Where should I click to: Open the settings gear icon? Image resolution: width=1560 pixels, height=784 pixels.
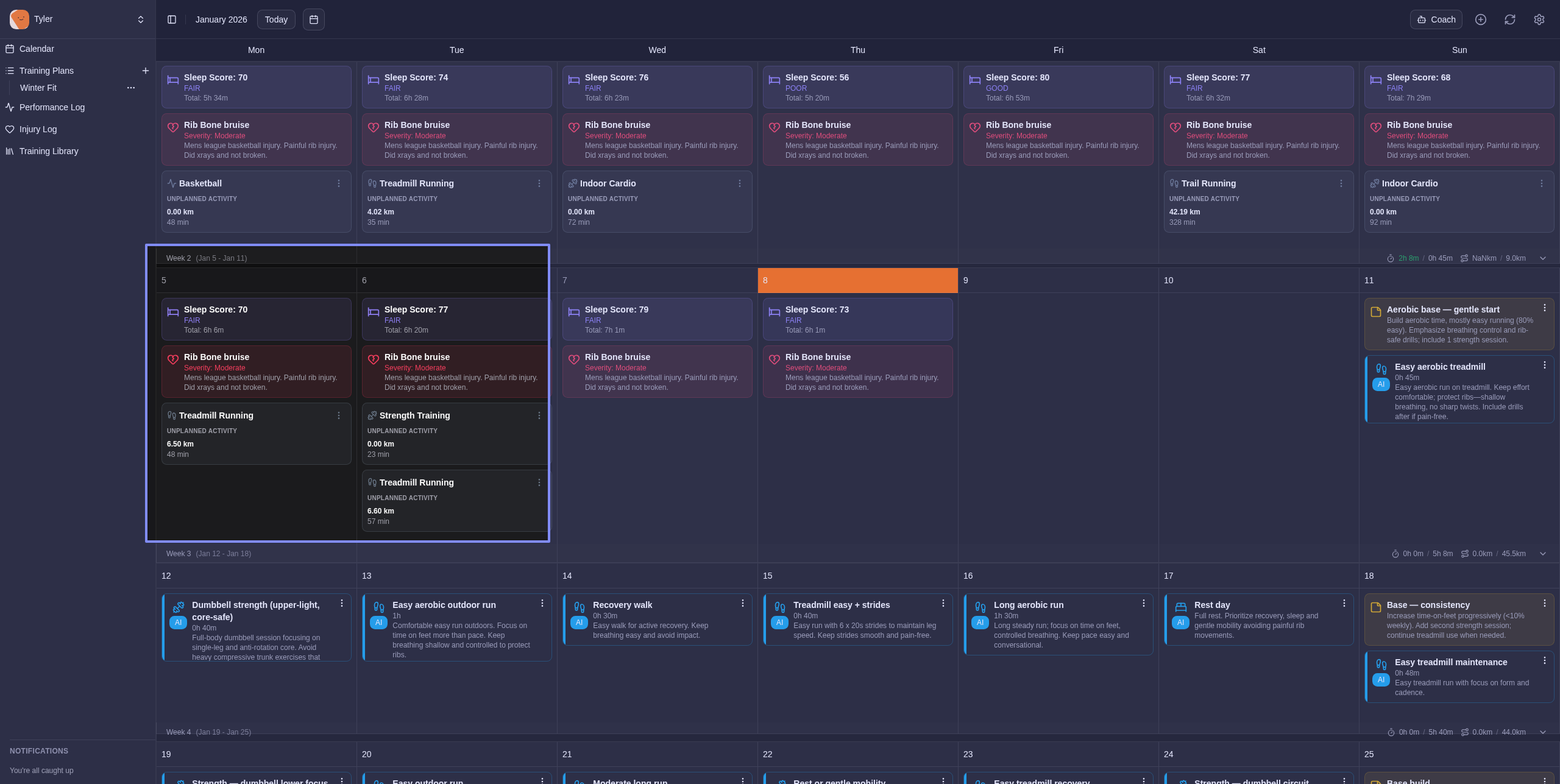[1539, 19]
